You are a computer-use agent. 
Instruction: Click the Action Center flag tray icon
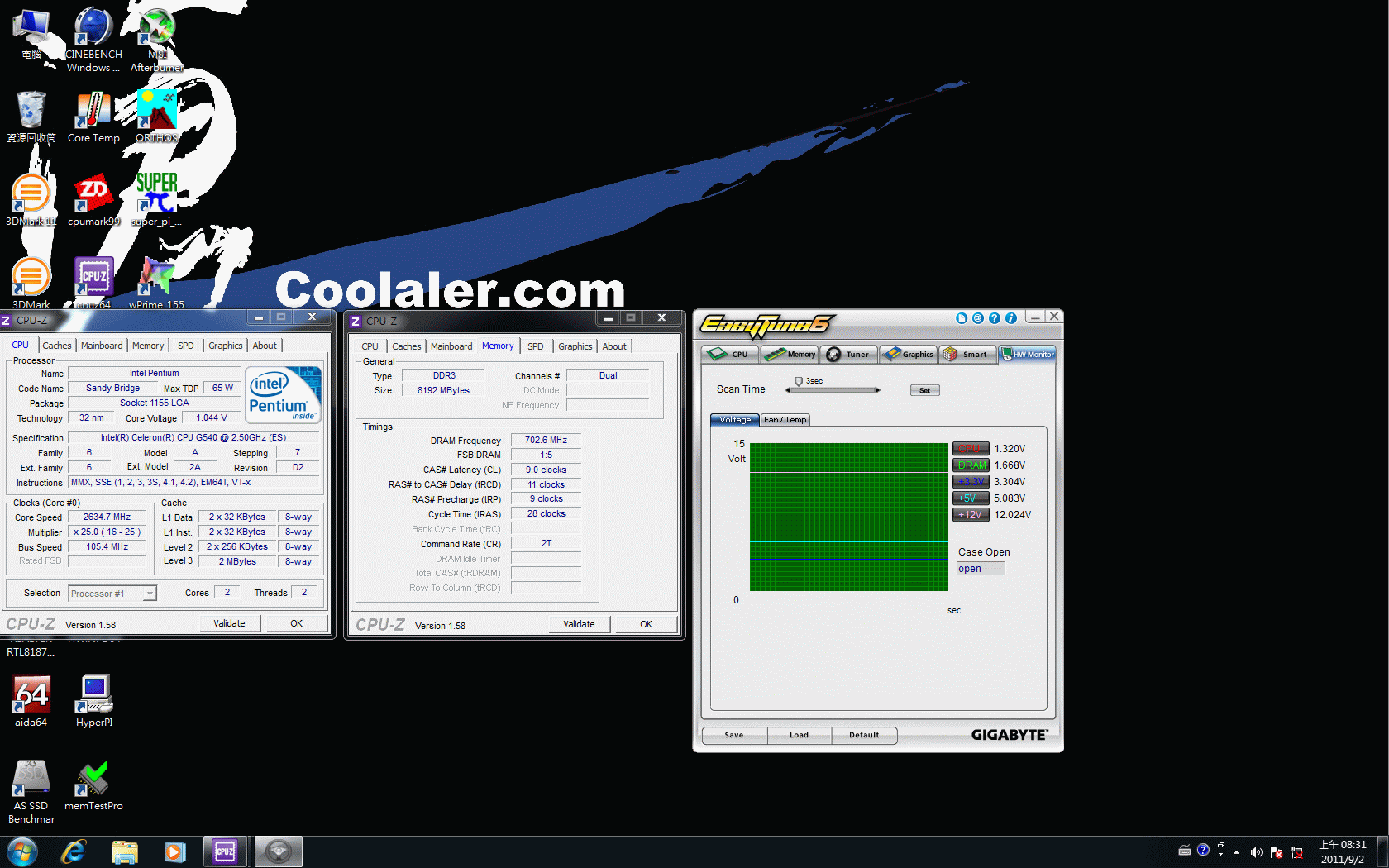pos(1276,852)
